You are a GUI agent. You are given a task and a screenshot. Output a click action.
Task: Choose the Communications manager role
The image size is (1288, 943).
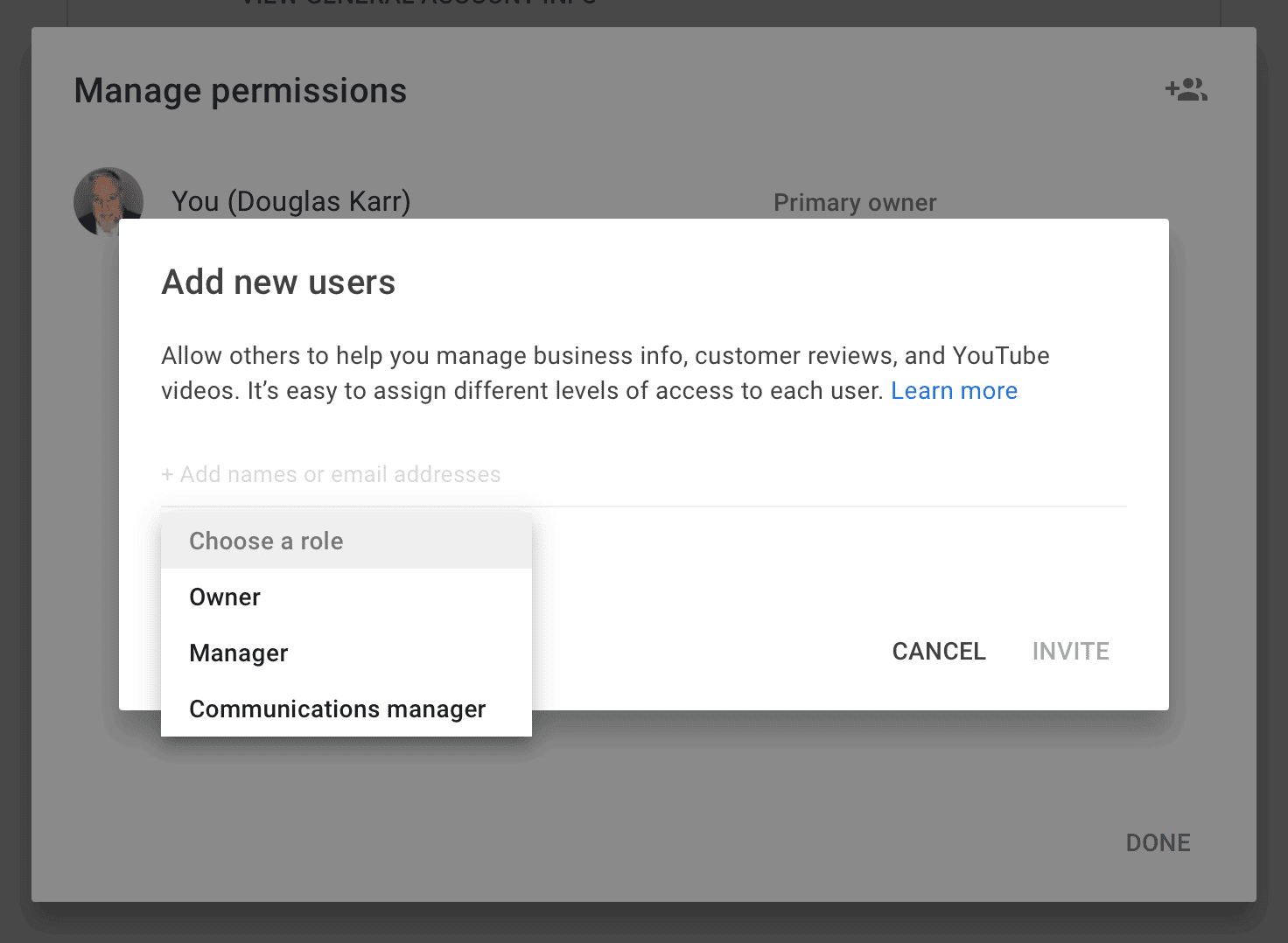(337, 709)
